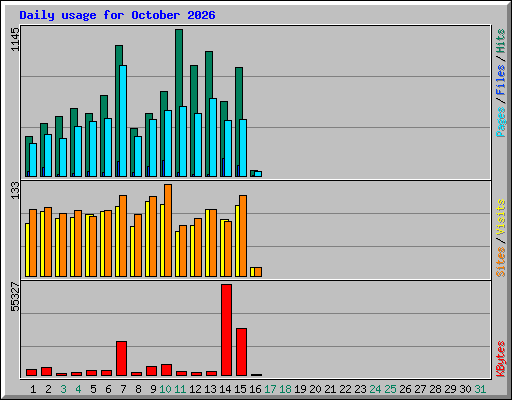The width and height of the screenshot is (512, 400).
Task: Click day 31 on the x-axis
Action: (480, 389)
